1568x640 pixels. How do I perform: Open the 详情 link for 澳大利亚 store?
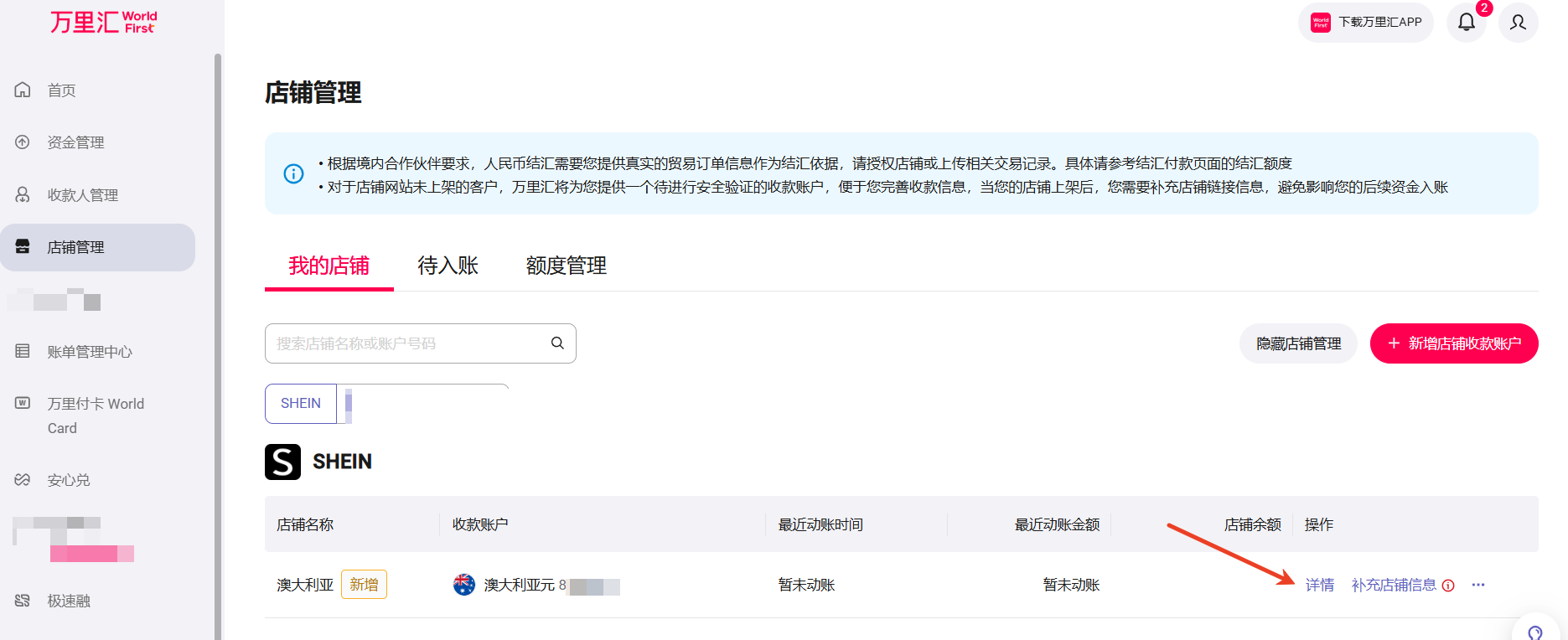click(x=1319, y=585)
